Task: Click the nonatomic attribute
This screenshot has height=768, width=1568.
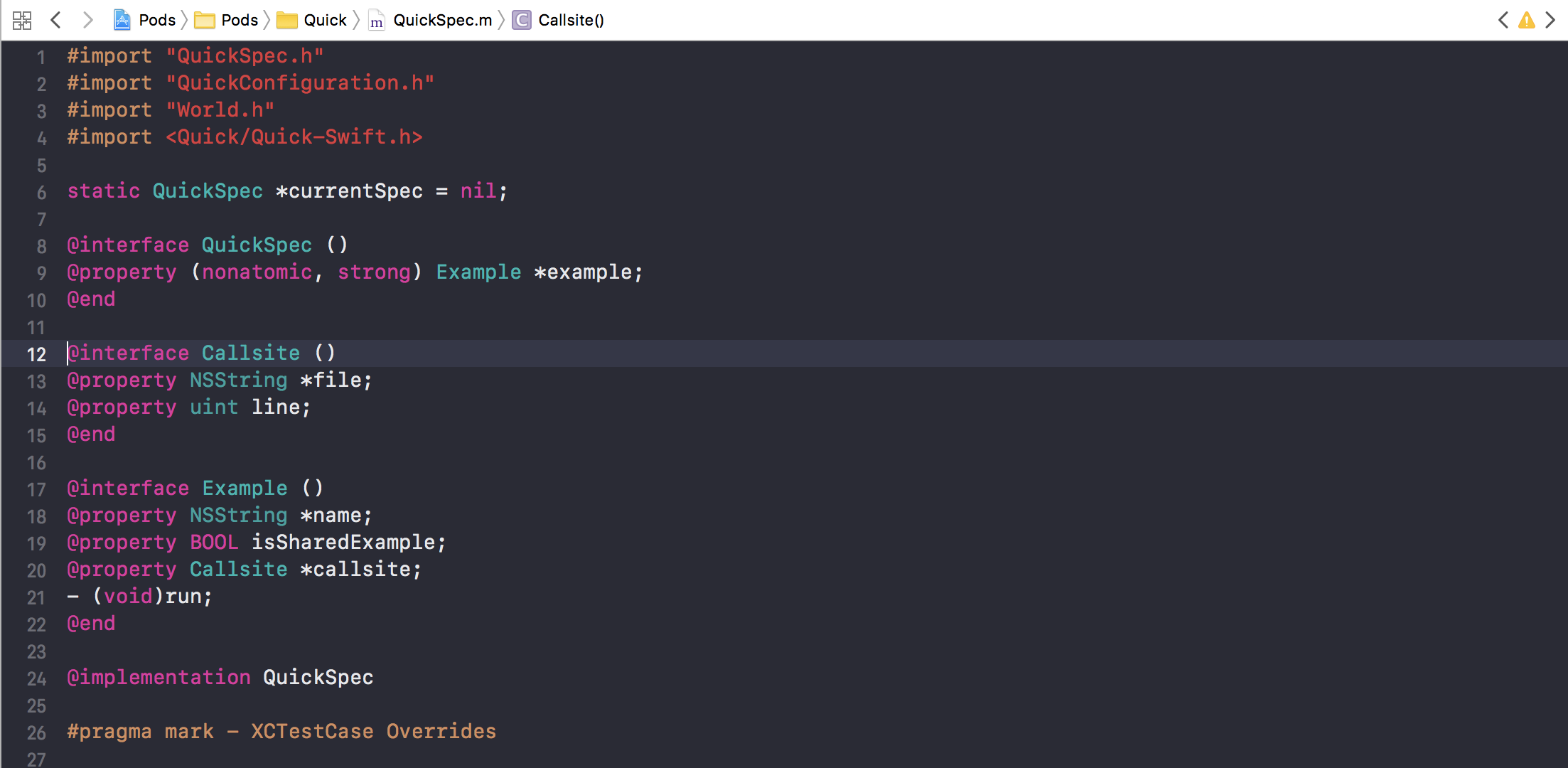Action: pos(257,272)
